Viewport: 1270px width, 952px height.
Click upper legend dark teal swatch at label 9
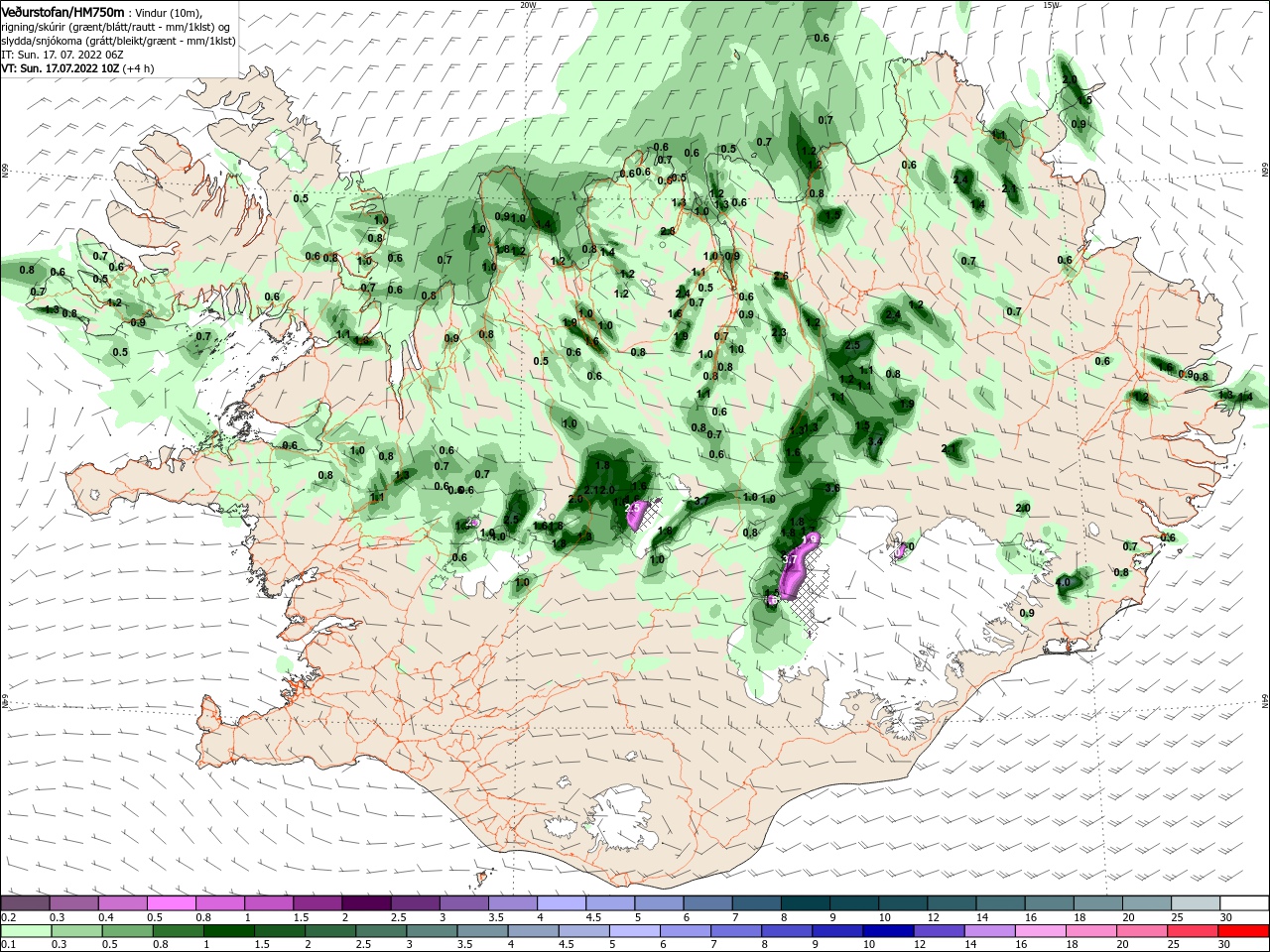pyautogui.click(x=854, y=903)
